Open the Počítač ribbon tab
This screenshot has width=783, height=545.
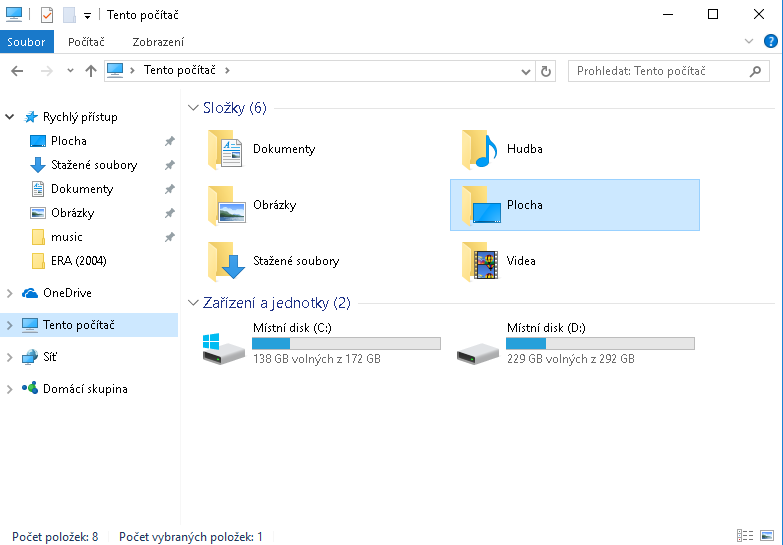(86, 42)
